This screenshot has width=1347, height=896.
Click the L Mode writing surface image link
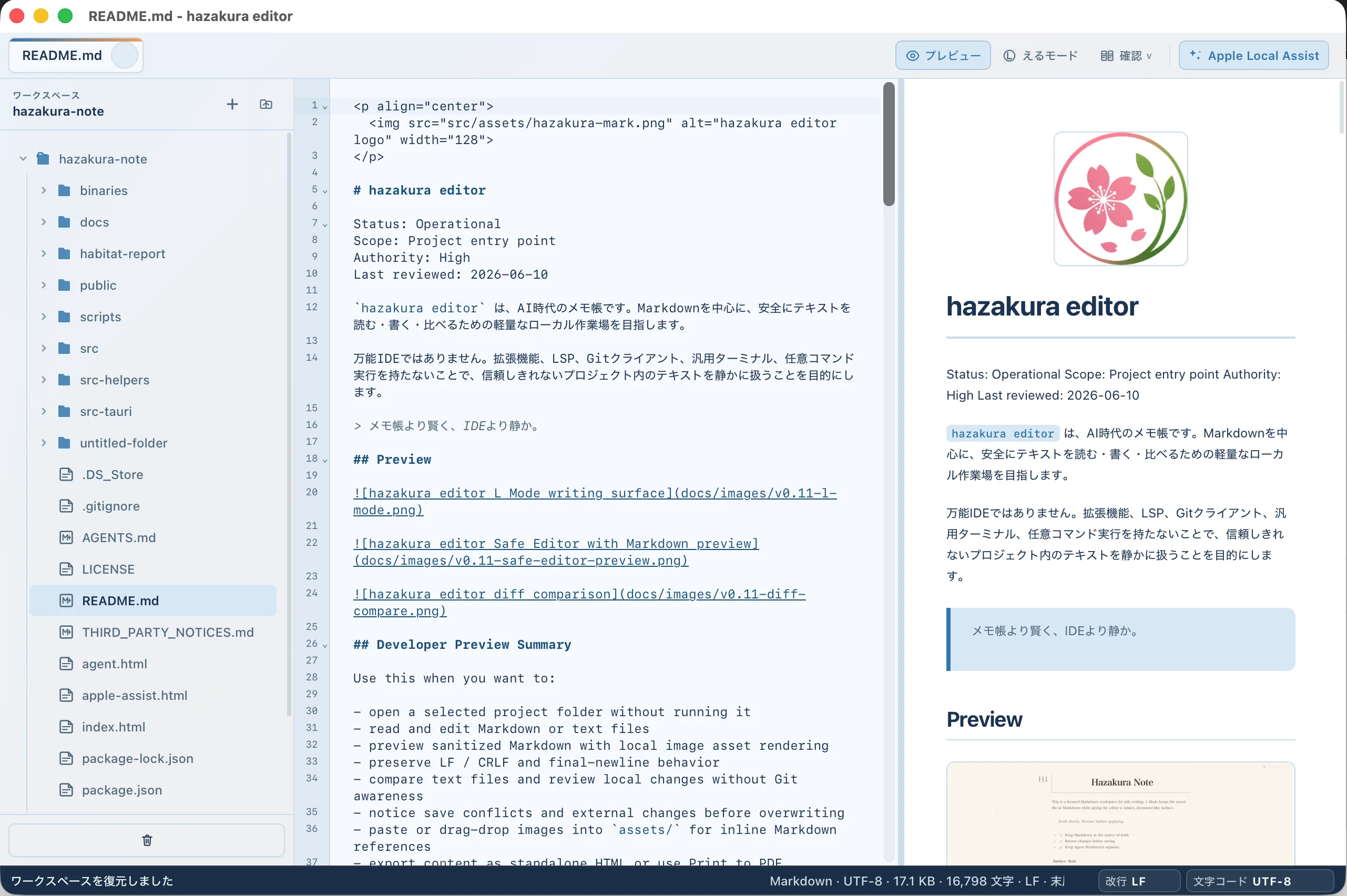pyautogui.click(x=595, y=501)
